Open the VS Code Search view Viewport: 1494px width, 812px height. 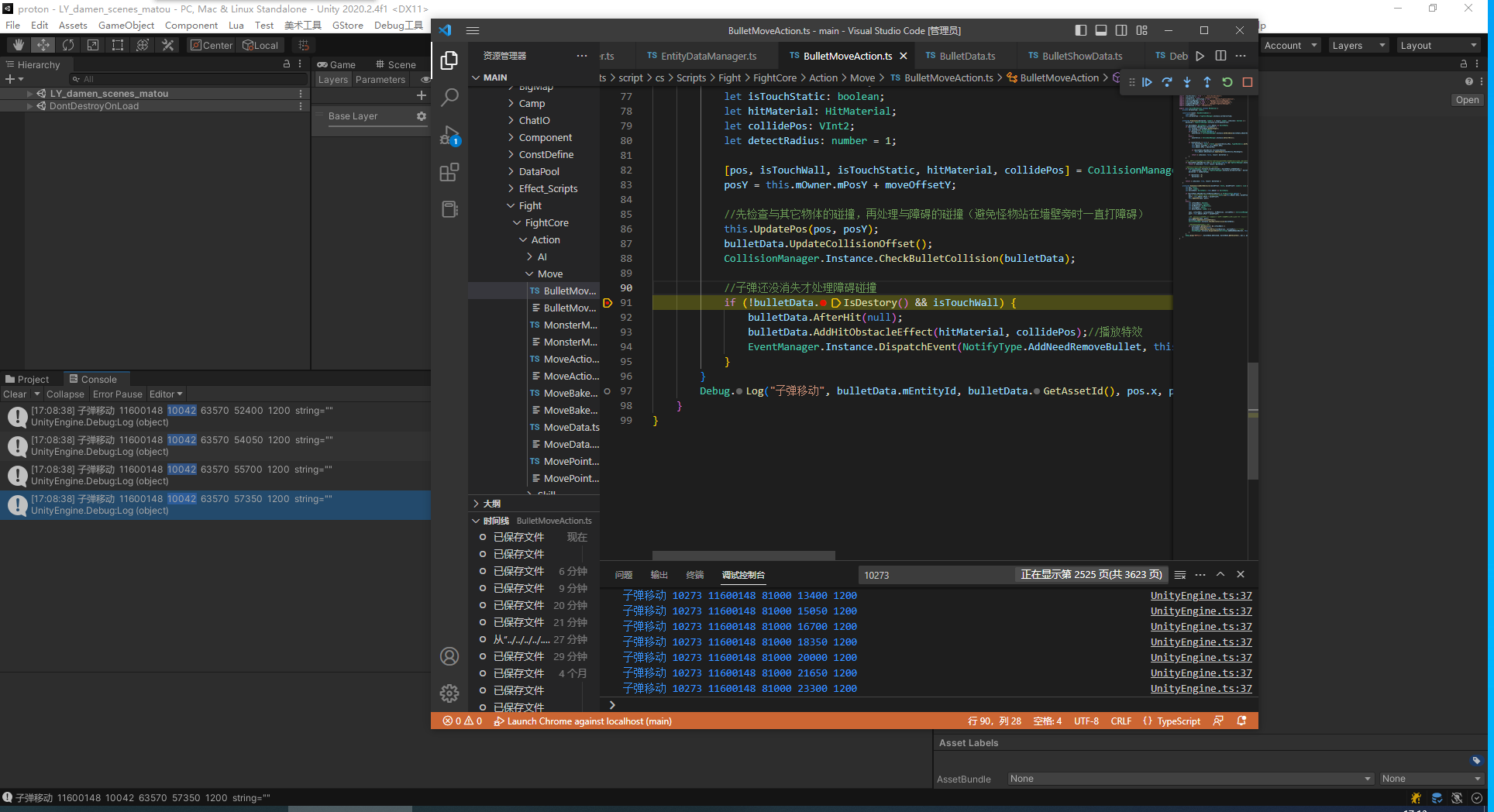click(449, 98)
